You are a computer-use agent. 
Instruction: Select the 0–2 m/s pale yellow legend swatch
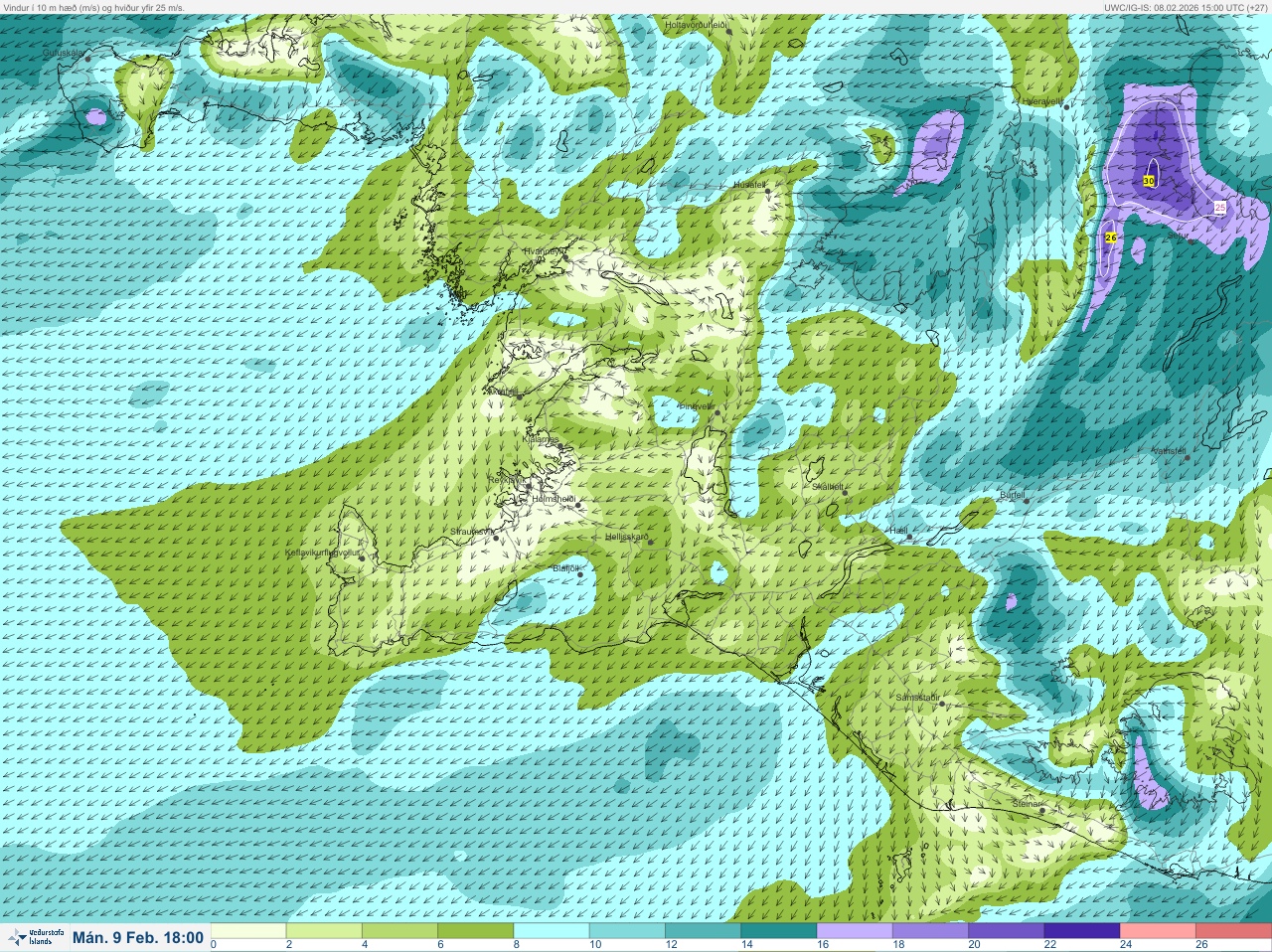pyautogui.click(x=248, y=931)
